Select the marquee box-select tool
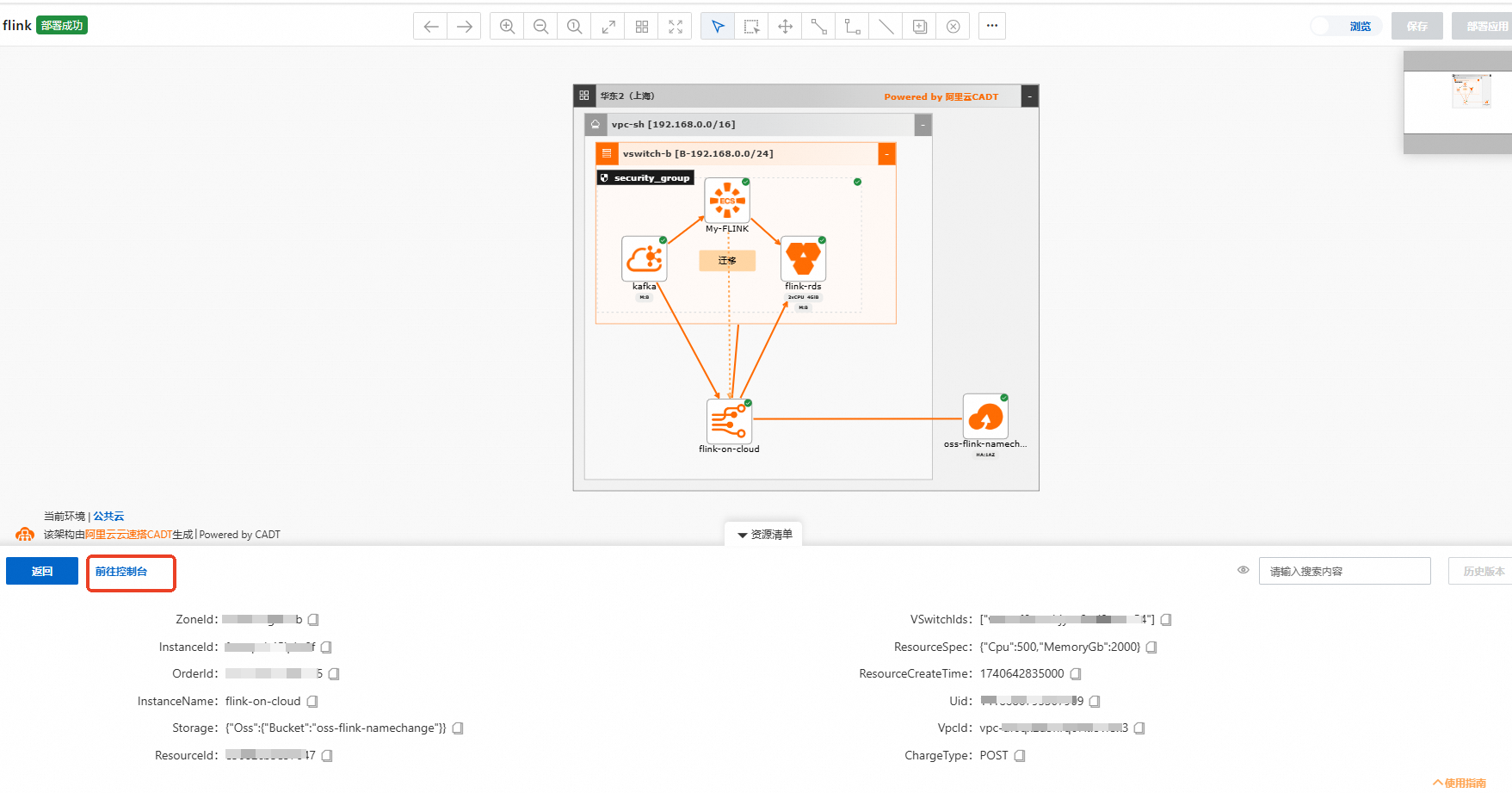 coord(751,27)
